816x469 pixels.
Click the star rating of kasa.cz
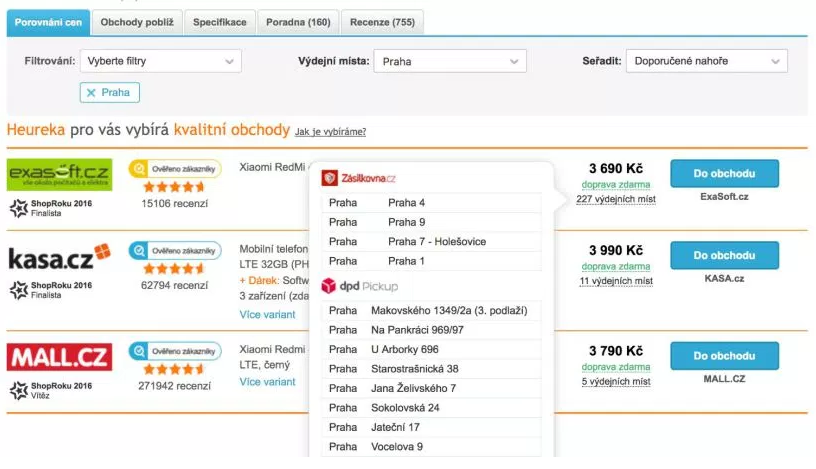[x=174, y=269]
